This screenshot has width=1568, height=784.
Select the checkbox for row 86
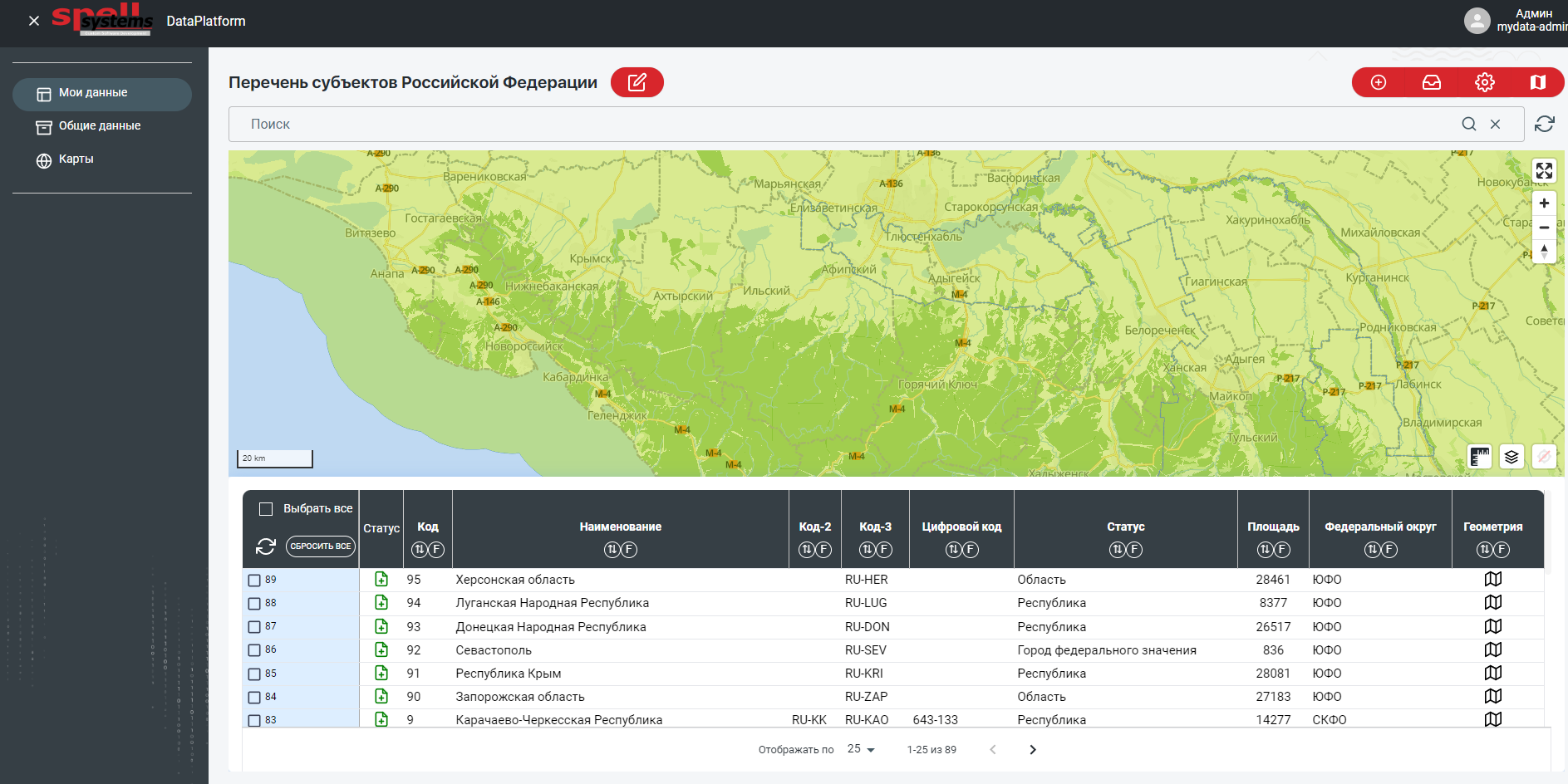(254, 650)
